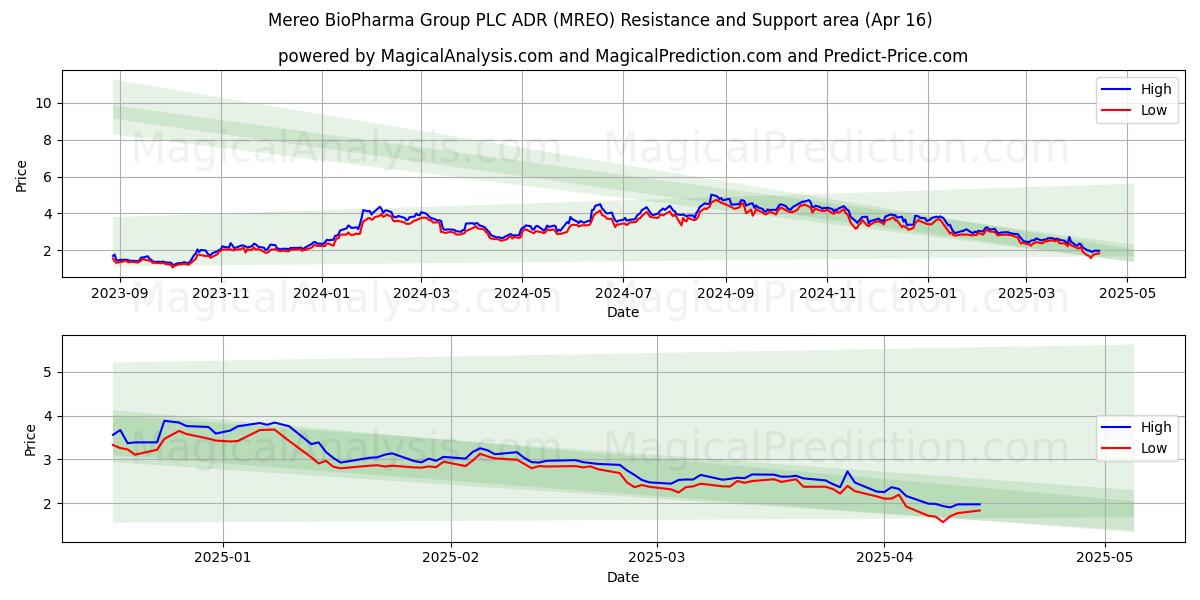
Task: Click the '2023-09' tick label on top chart
Action: click(x=119, y=294)
